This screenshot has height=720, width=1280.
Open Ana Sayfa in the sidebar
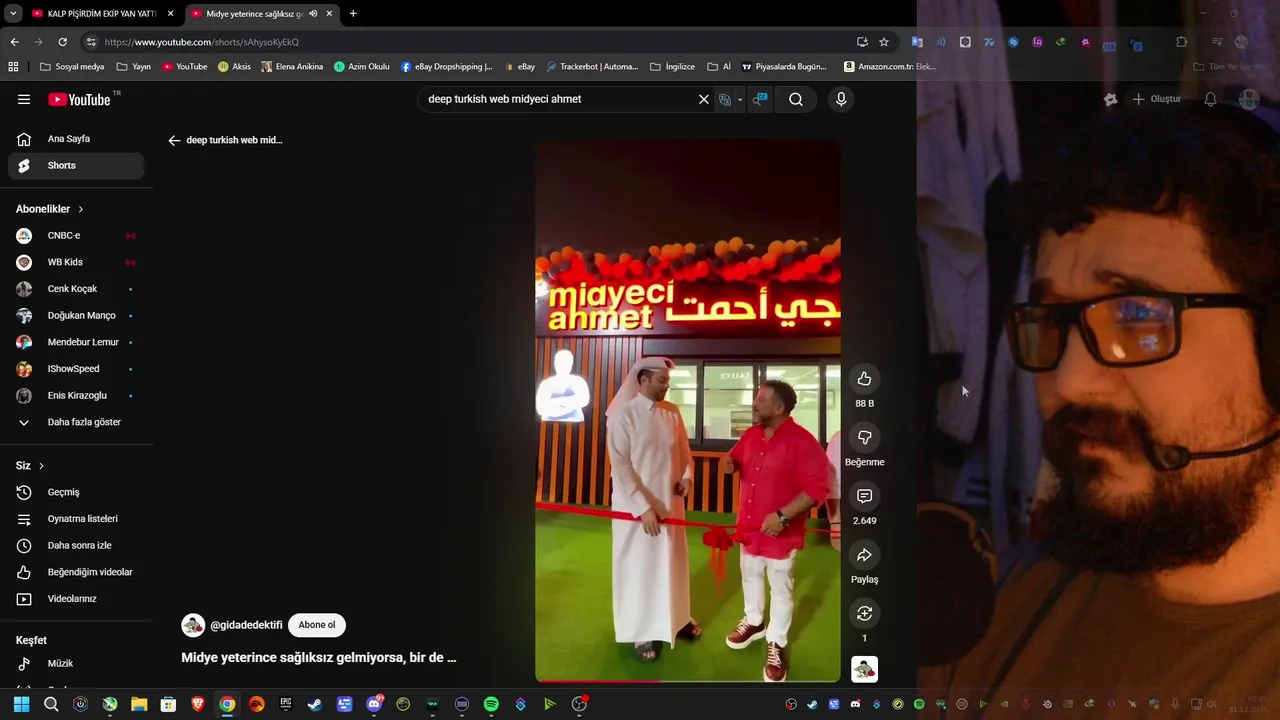coord(76,139)
